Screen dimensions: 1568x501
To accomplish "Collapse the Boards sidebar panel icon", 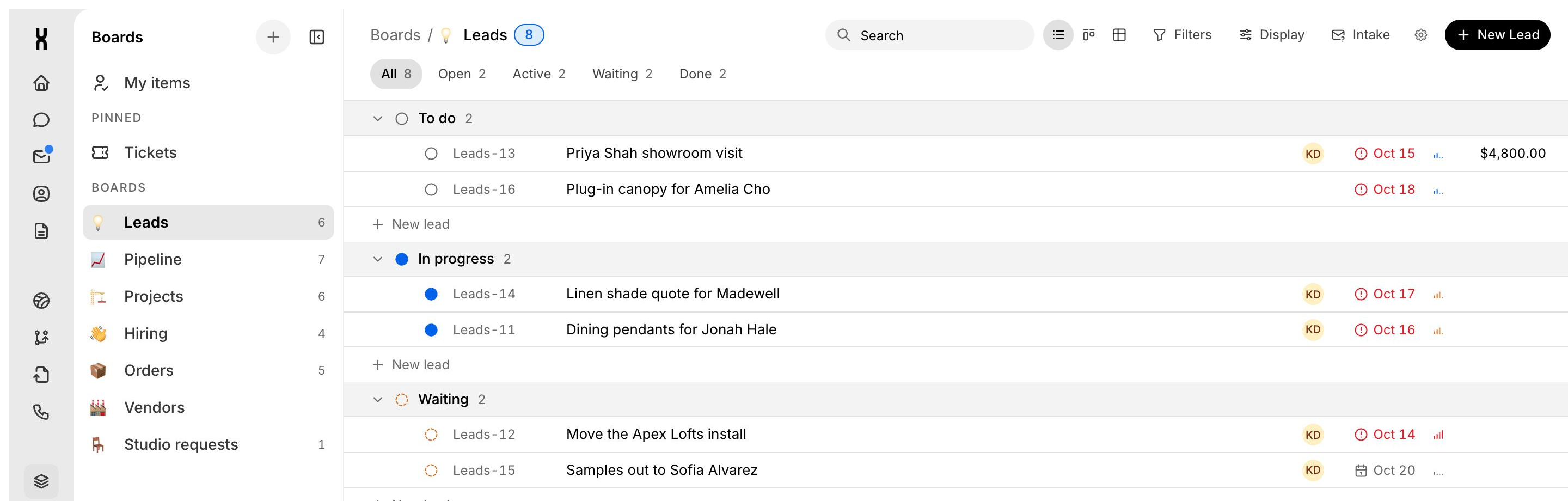I will pyautogui.click(x=316, y=37).
